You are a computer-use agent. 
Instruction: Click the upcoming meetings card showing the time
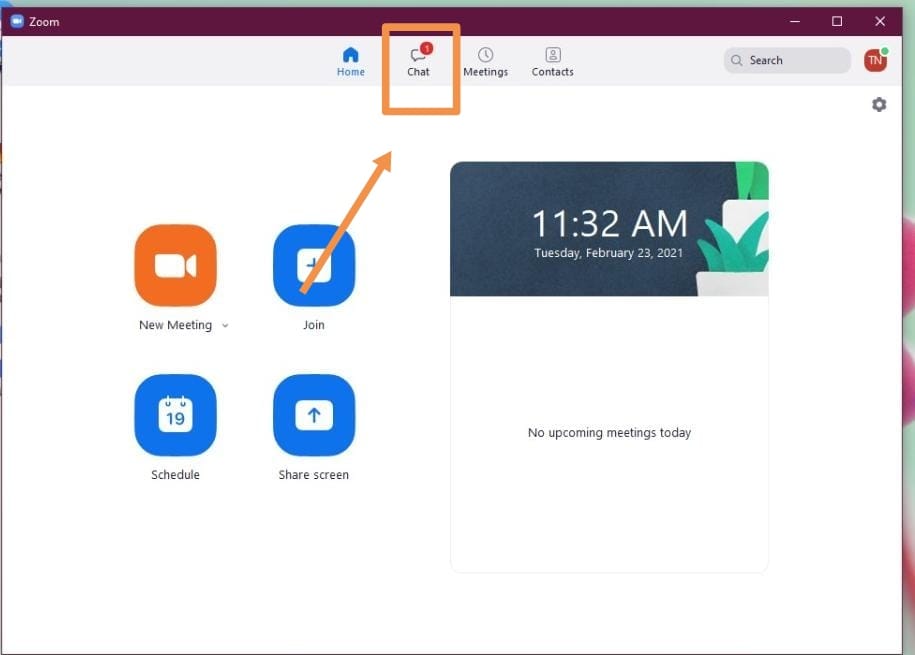(x=609, y=228)
